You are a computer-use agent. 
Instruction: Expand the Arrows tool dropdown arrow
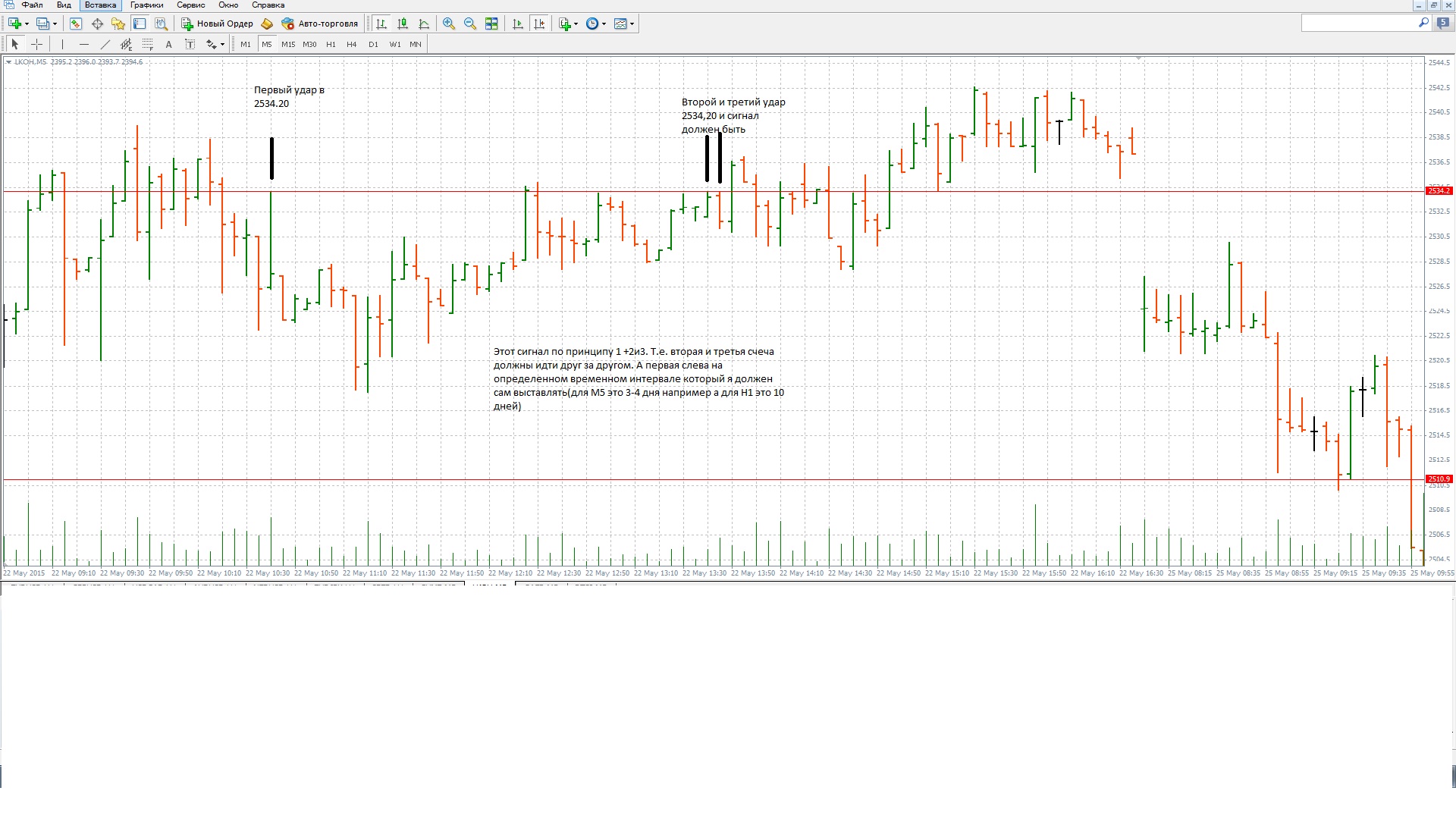pyautogui.click(x=222, y=44)
